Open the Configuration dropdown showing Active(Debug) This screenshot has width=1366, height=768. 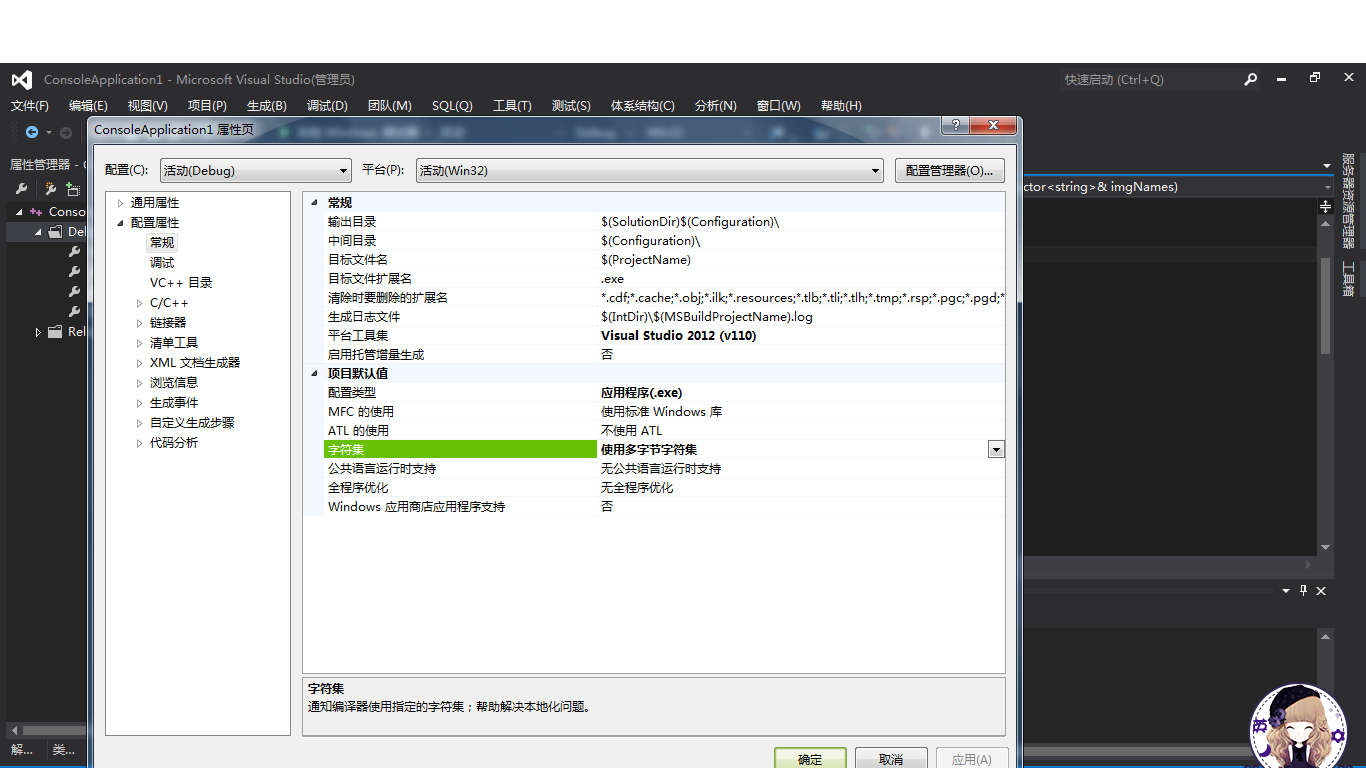(x=255, y=170)
